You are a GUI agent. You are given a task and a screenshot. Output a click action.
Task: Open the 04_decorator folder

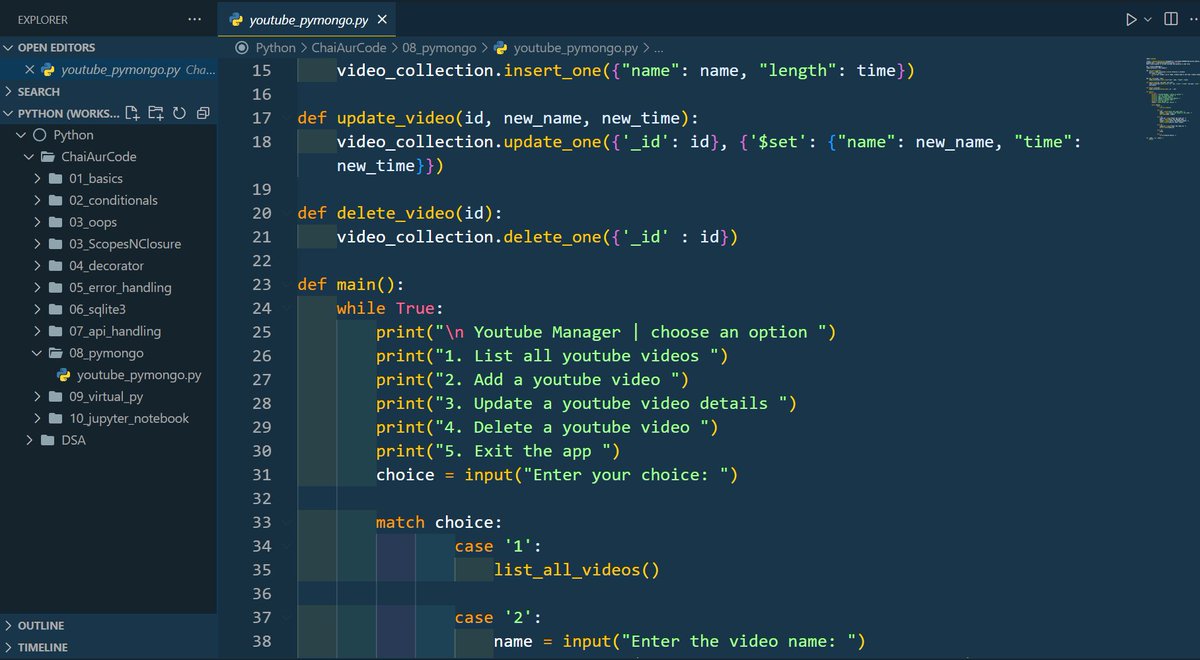pyautogui.click(x=108, y=266)
